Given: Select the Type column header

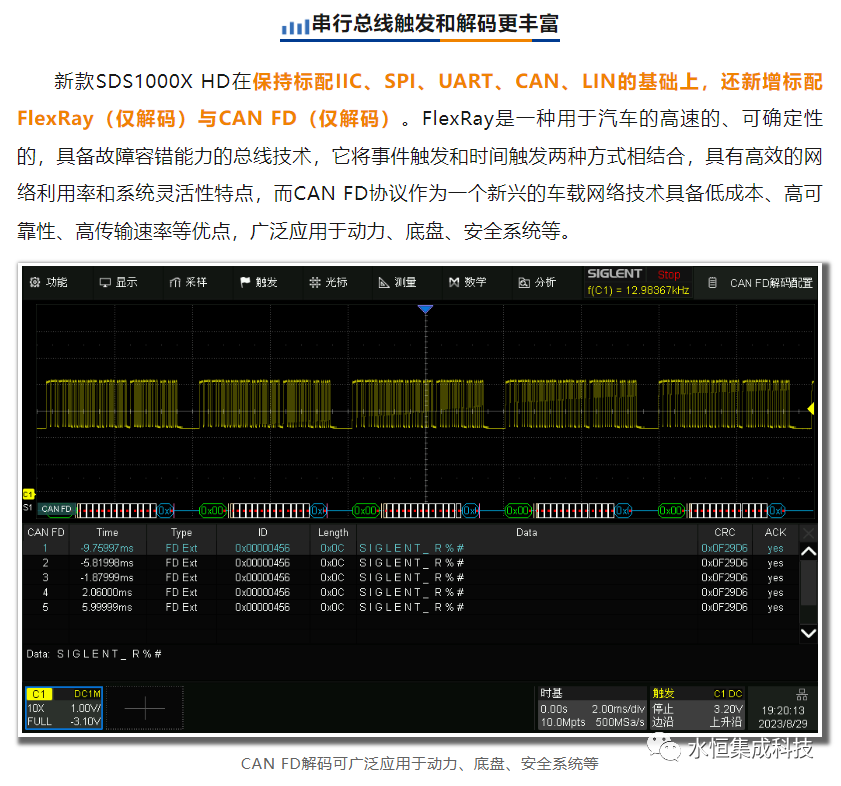Looking at the screenshot, I should pyautogui.click(x=181, y=532).
